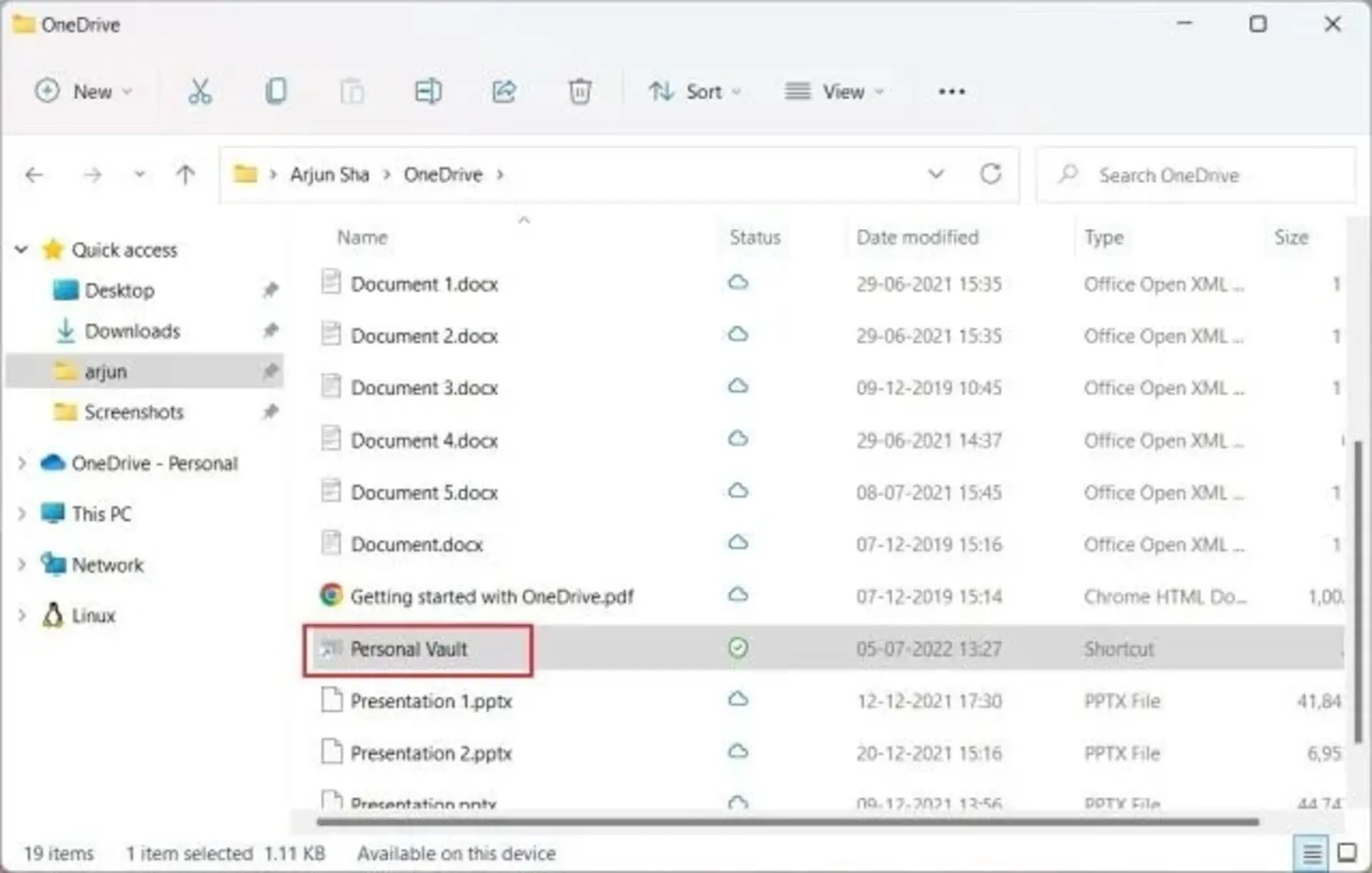
Task: Click the chevron after OneDrive in path
Action: (x=500, y=174)
